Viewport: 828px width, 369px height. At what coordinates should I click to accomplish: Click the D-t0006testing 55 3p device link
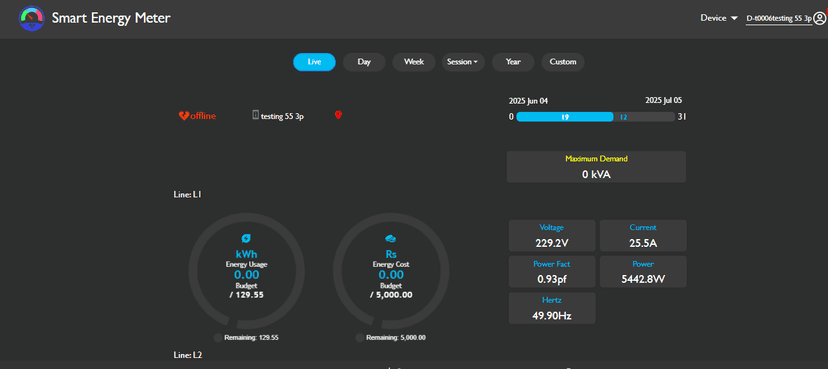point(778,18)
